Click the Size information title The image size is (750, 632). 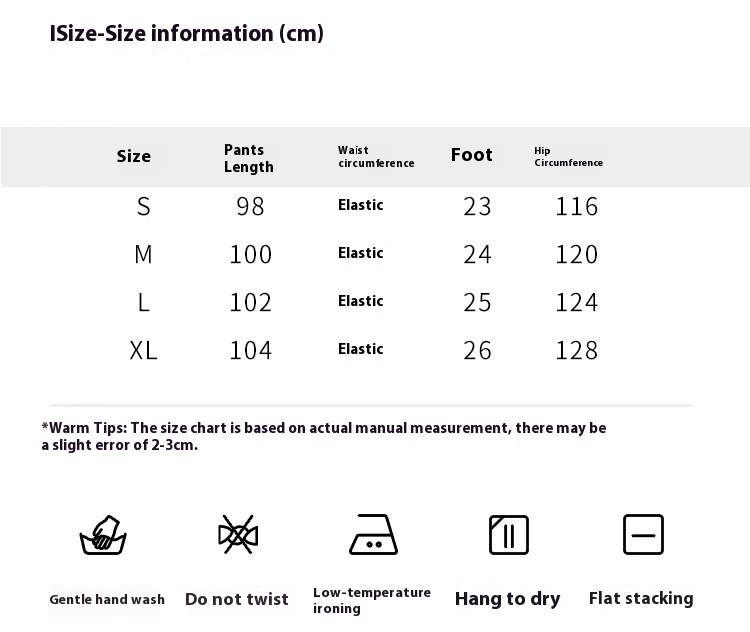point(187,33)
